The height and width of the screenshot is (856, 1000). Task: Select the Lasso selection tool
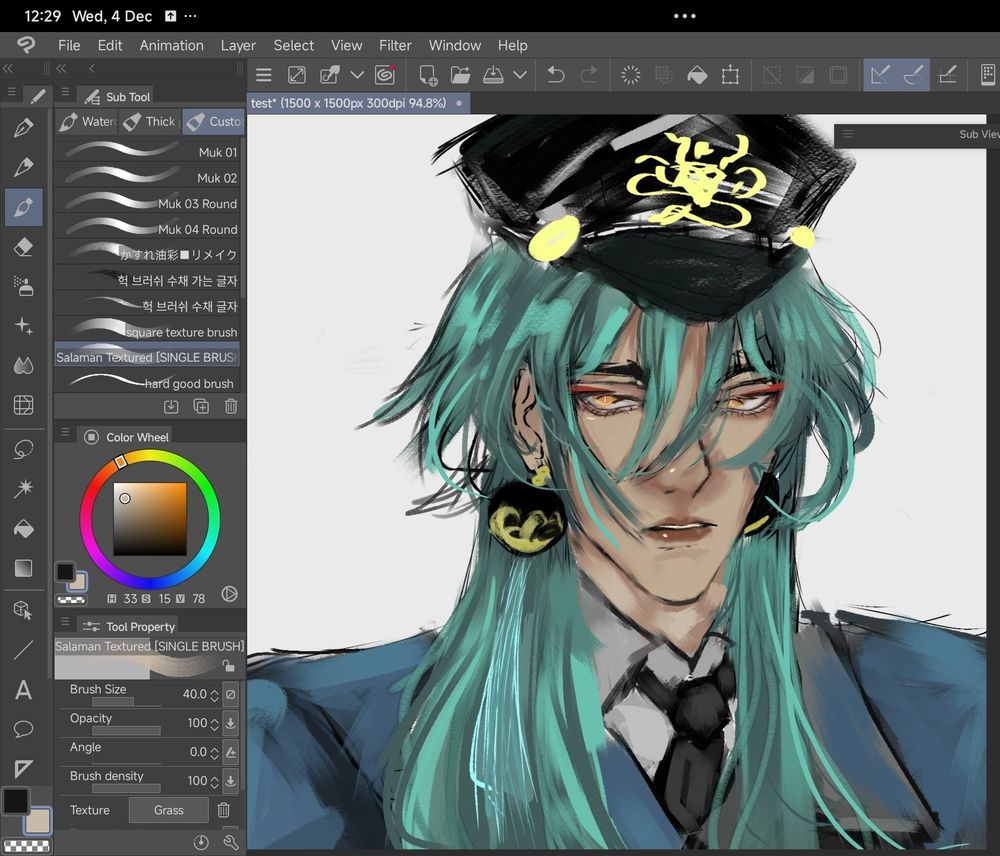[24, 450]
